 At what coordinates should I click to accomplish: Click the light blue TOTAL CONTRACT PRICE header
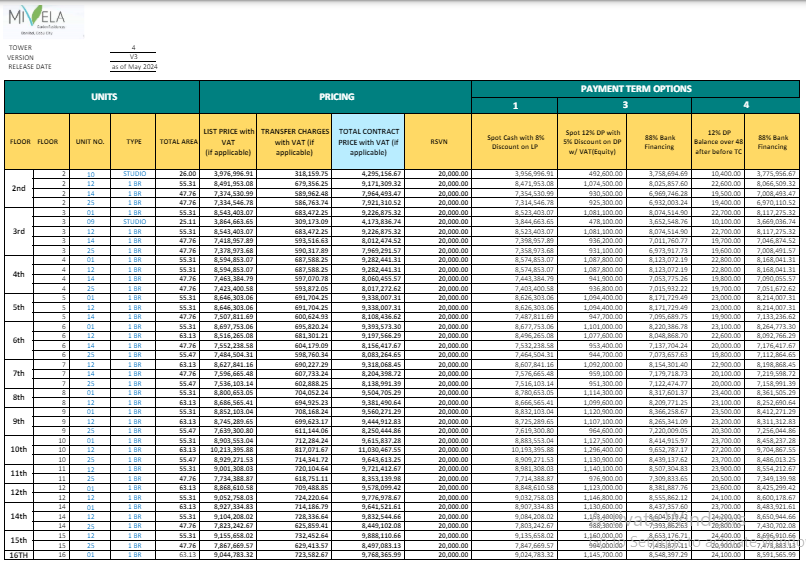pos(370,142)
